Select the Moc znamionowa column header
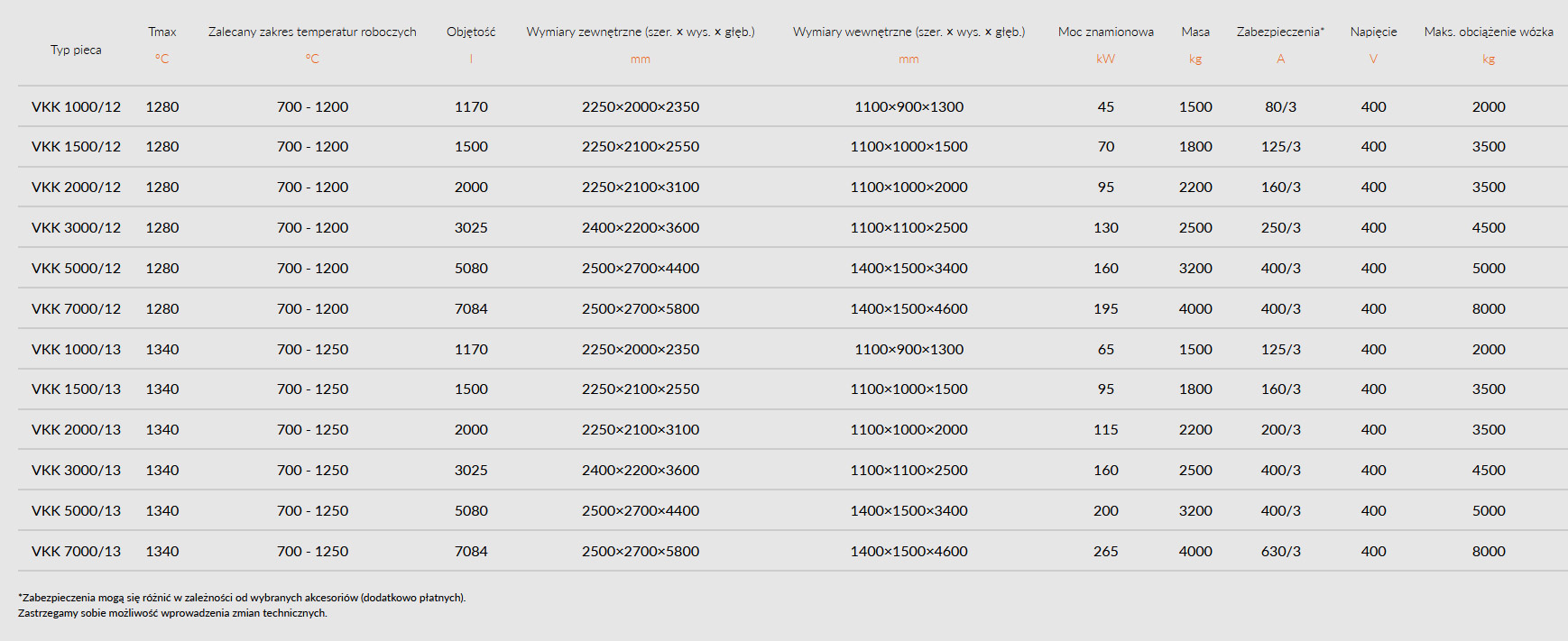The image size is (1568, 641). click(1105, 32)
